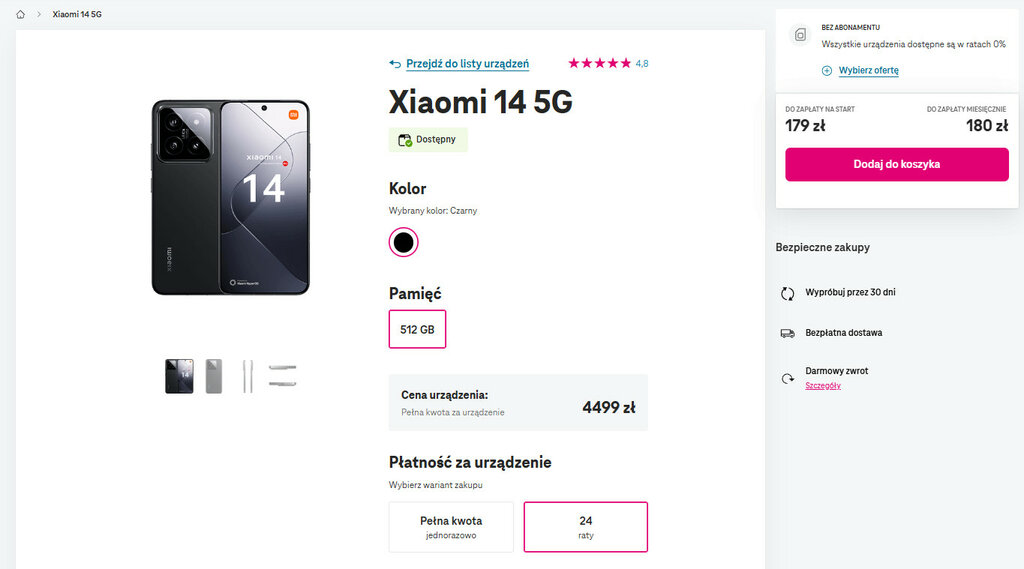Image resolution: width=1024 pixels, height=569 pixels.
Task: Click the star rating icons
Action: tap(599, 63)
